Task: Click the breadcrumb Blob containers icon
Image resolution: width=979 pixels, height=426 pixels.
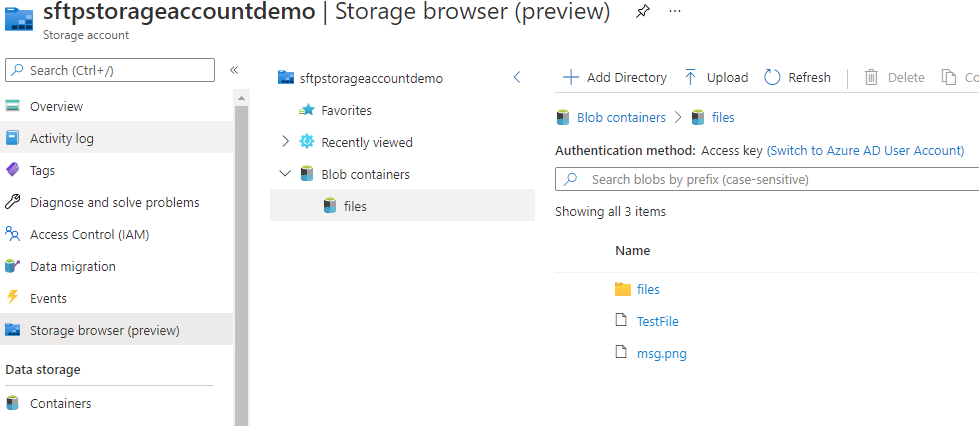Action: (563, 117)
